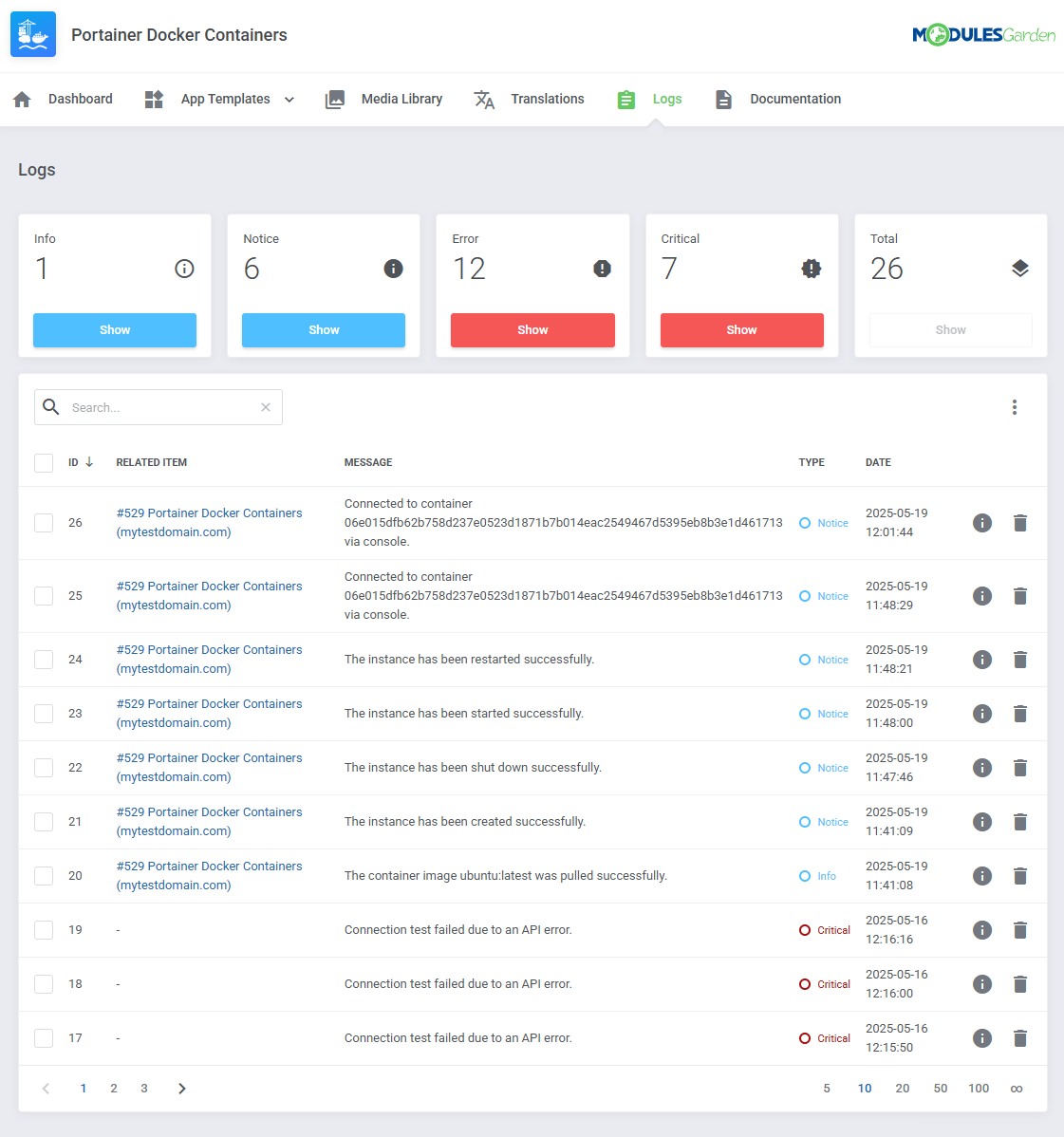Sort by ID using the arrow indicator
Viewport: 1064px width, 1137px height.
(x=89, y=462)
